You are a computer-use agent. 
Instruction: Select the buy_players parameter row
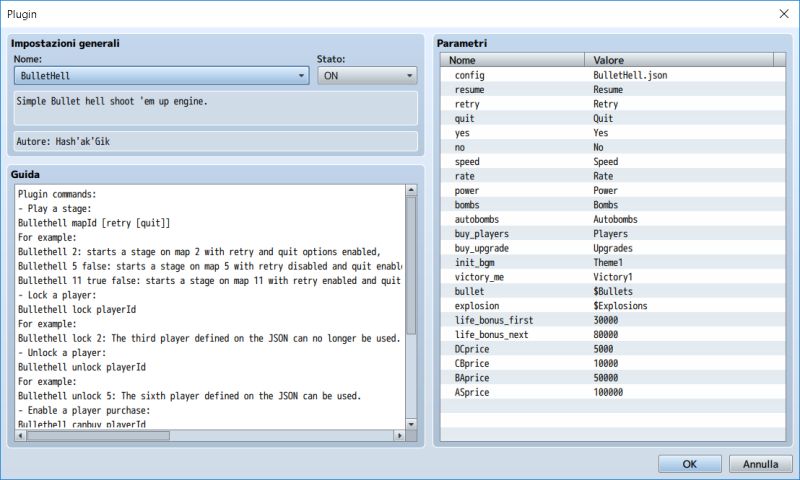[613, 233]
